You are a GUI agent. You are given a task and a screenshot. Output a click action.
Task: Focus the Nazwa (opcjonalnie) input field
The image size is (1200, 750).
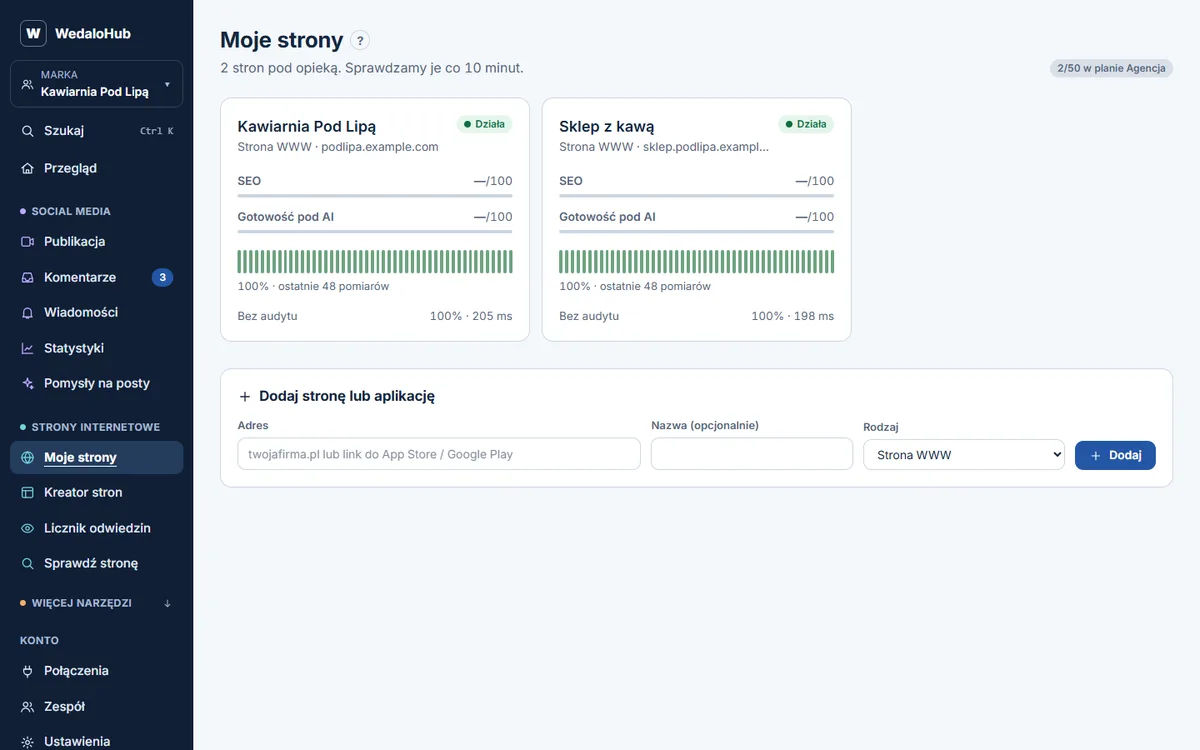[x=752, y=454]
